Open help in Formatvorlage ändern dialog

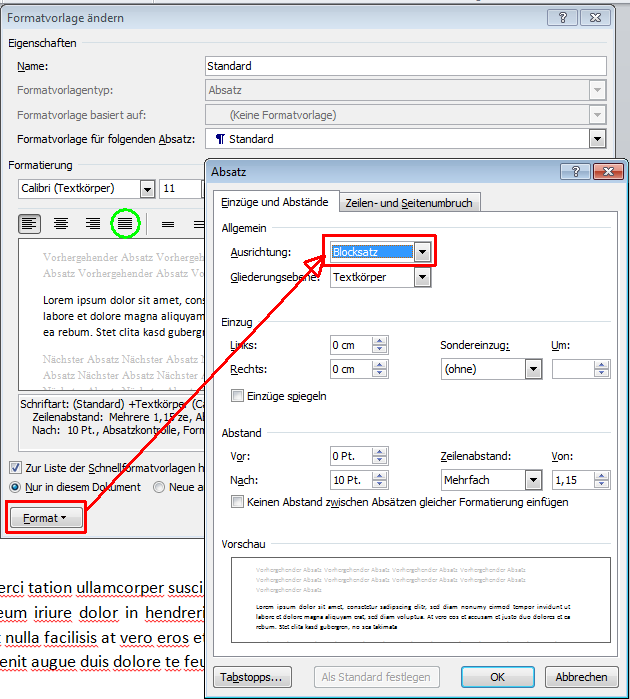563,18
